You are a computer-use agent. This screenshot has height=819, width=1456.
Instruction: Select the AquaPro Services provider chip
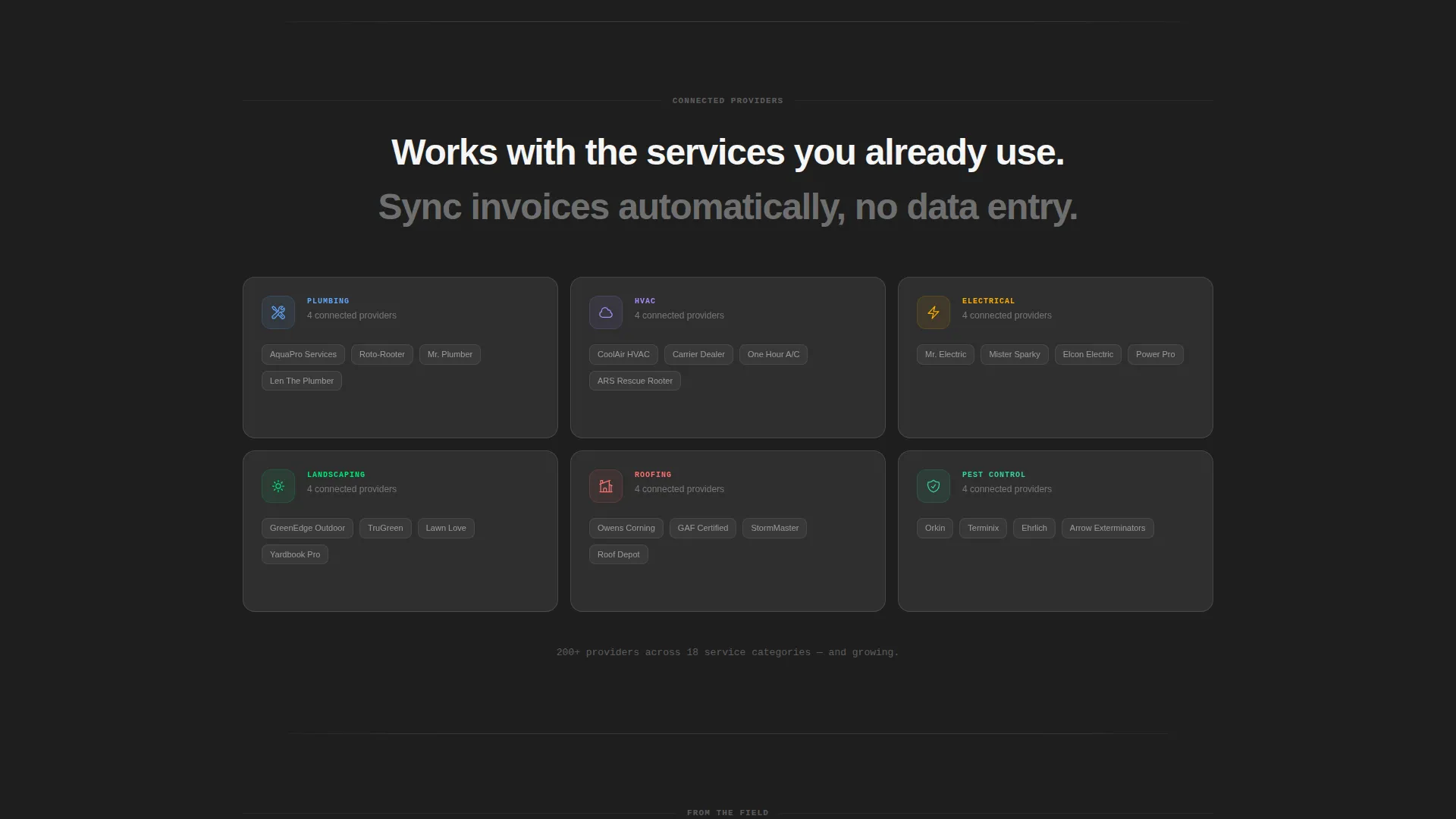click(x=303, y=354)
